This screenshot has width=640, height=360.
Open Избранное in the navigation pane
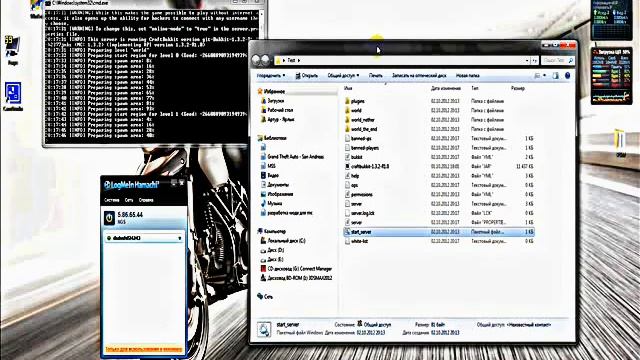(274, 91)
